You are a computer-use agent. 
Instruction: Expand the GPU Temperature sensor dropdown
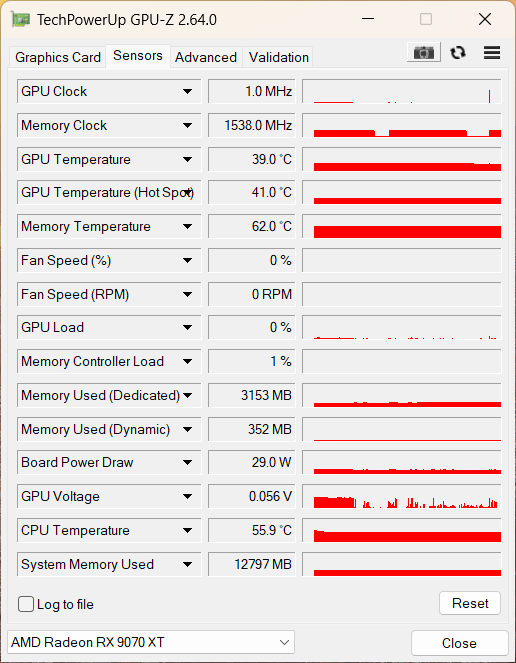click(x=187, y=159)
